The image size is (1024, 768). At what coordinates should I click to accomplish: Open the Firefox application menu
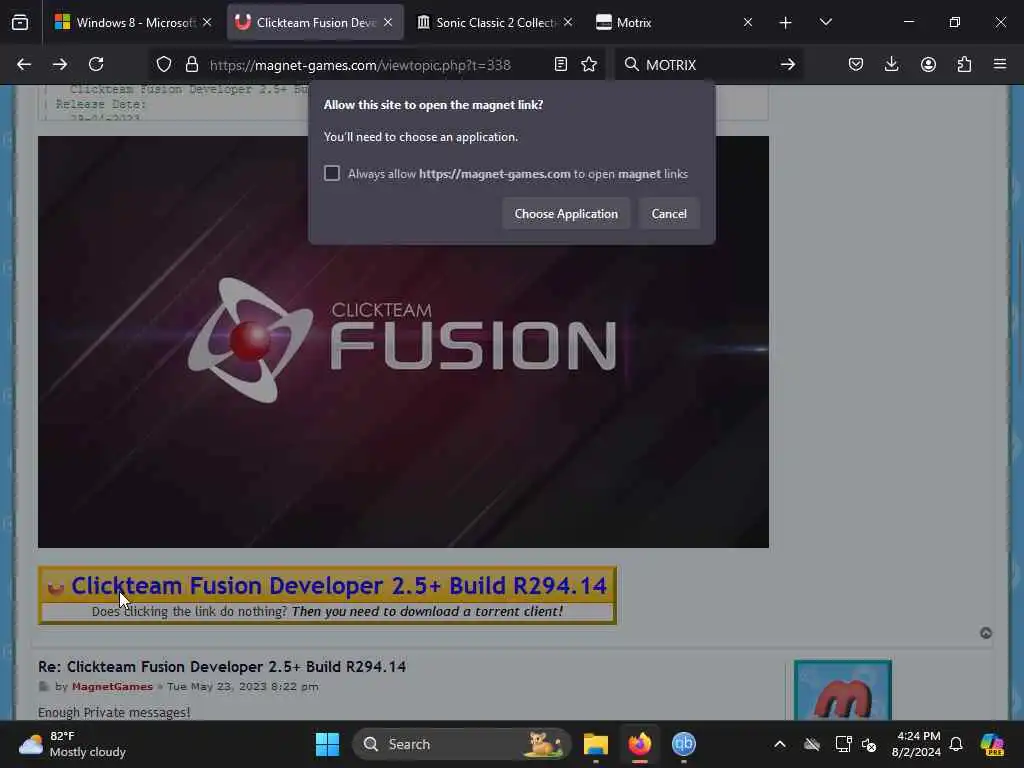pos(1000,64)
